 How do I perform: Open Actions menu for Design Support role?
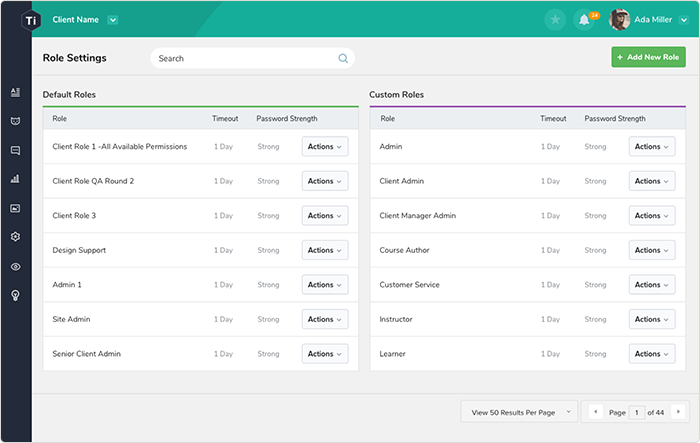click(x=325, y=250)
